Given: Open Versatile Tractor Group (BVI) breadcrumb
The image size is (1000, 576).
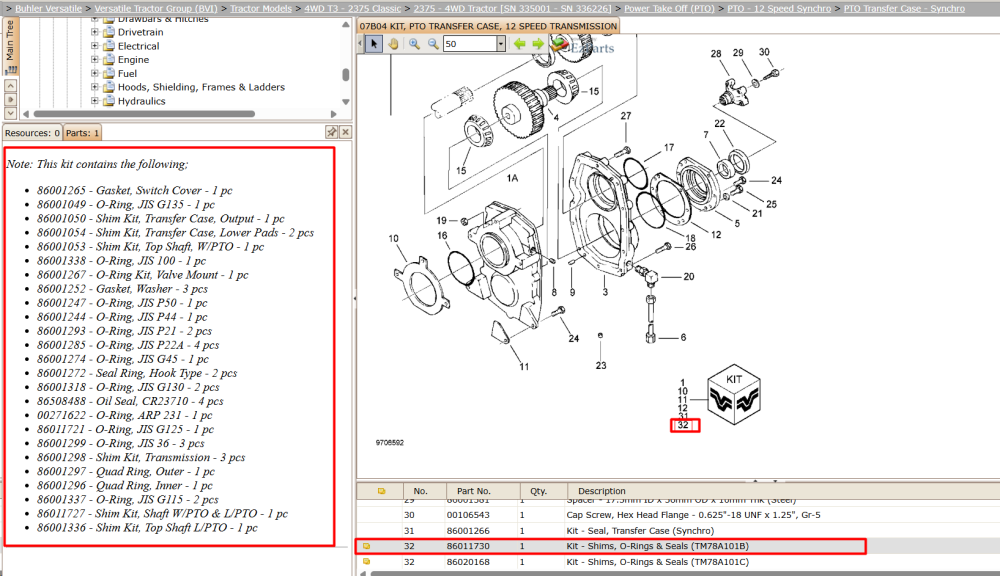Looking at the screenshot, I should point(156,8).
